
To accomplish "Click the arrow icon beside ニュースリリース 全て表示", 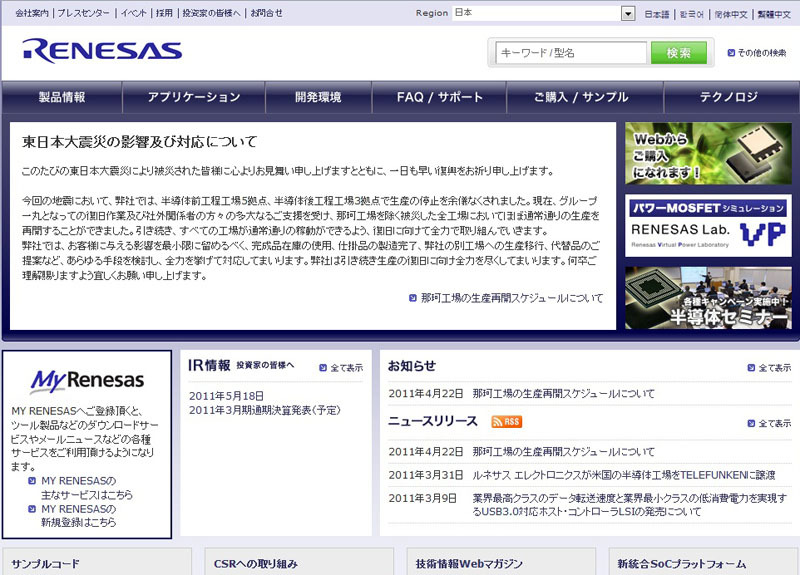I will (x=751, y=423).
